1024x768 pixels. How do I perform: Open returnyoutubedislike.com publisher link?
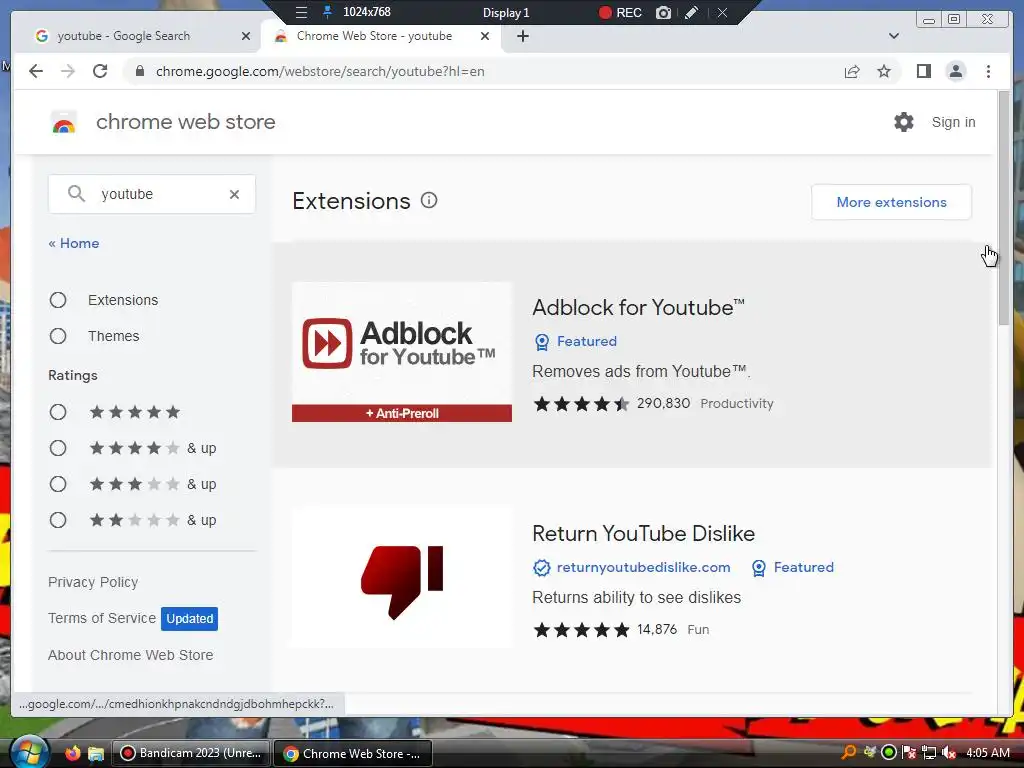643,568
